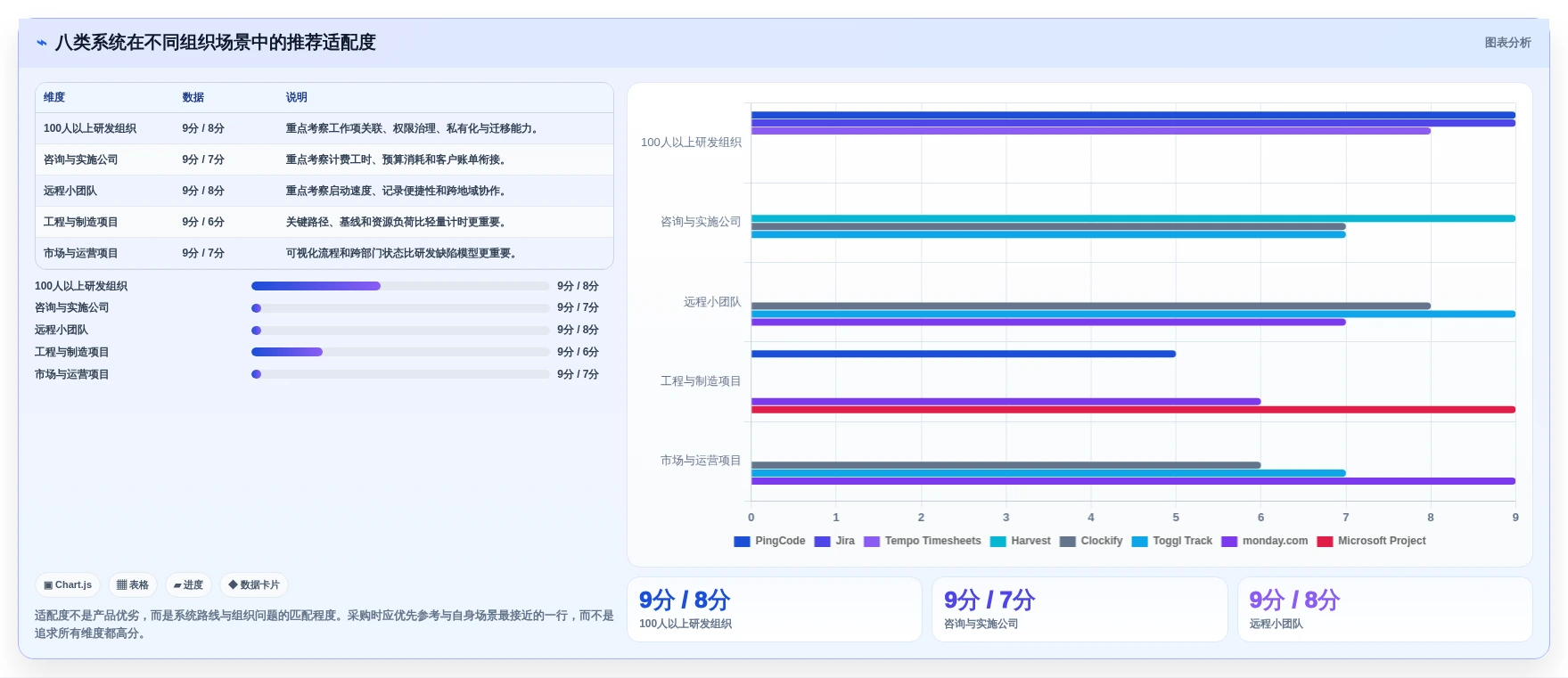Click the dark blue bar under 工程与制造项目
Viewport: 1568px width, 678px height.
point(964,354)
